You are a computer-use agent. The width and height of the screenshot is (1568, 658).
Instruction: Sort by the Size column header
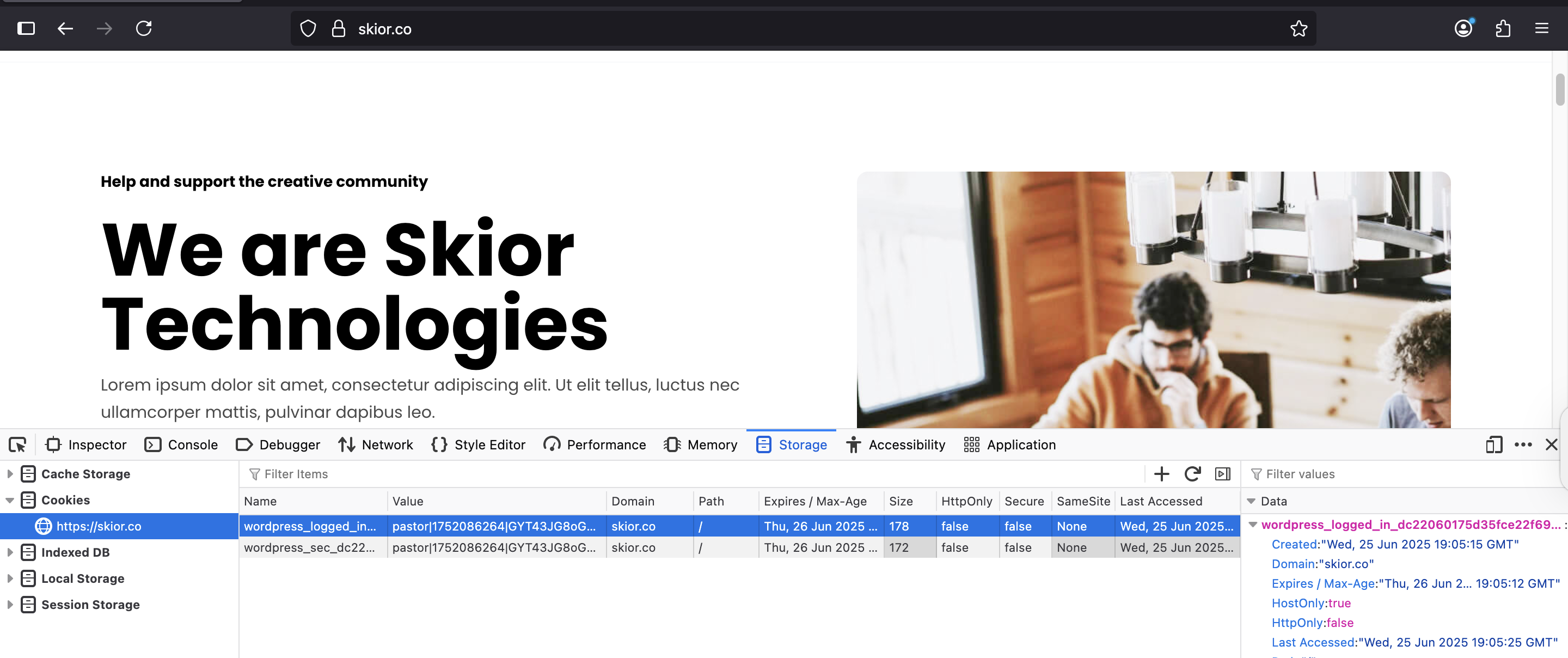(910, 502)
